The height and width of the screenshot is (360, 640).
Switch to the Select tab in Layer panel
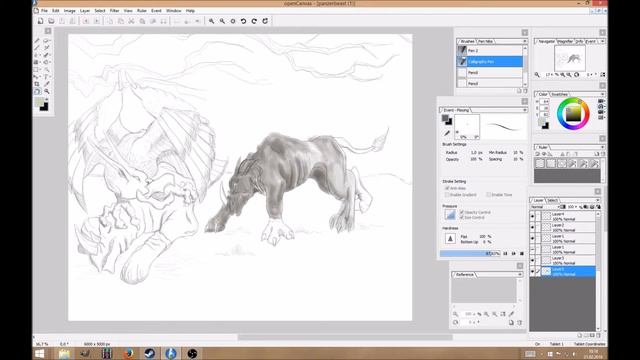(x=552, y=200)
